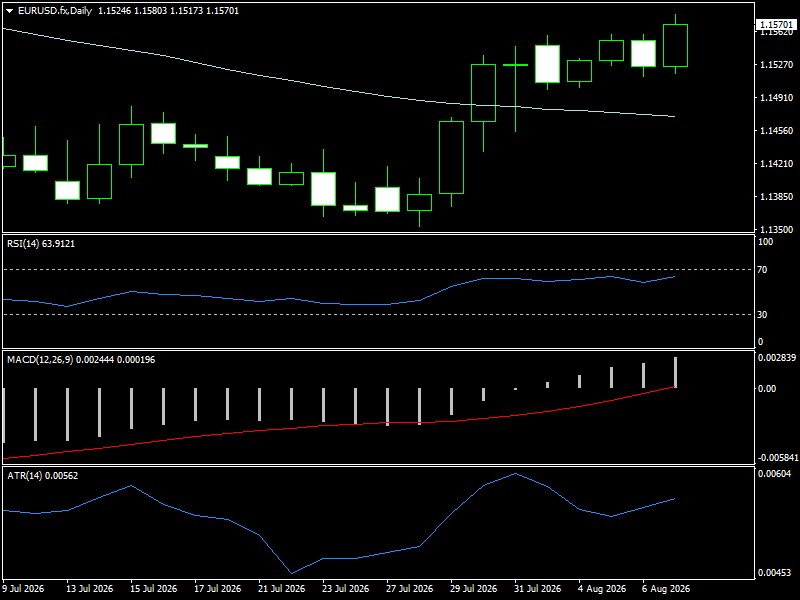The image size is (800, 600).
Task: Click the 4 Aug 2026 date label
Action: (602, 589)
